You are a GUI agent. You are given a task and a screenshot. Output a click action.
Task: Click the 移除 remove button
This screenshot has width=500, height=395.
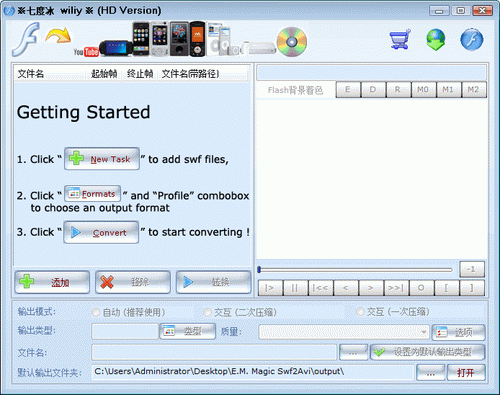(133, 282)
